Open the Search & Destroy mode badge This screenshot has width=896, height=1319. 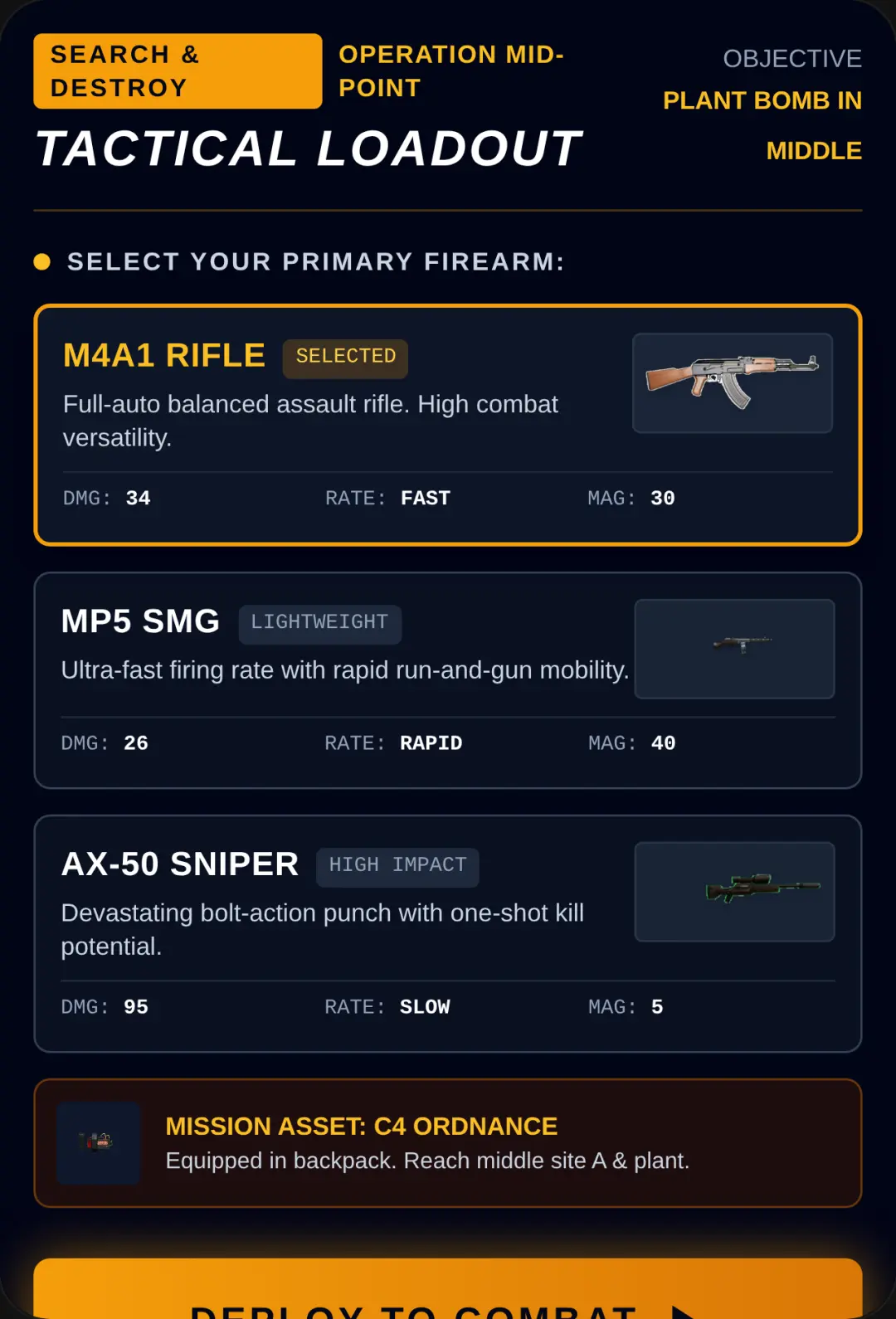[x=178, y=71]
